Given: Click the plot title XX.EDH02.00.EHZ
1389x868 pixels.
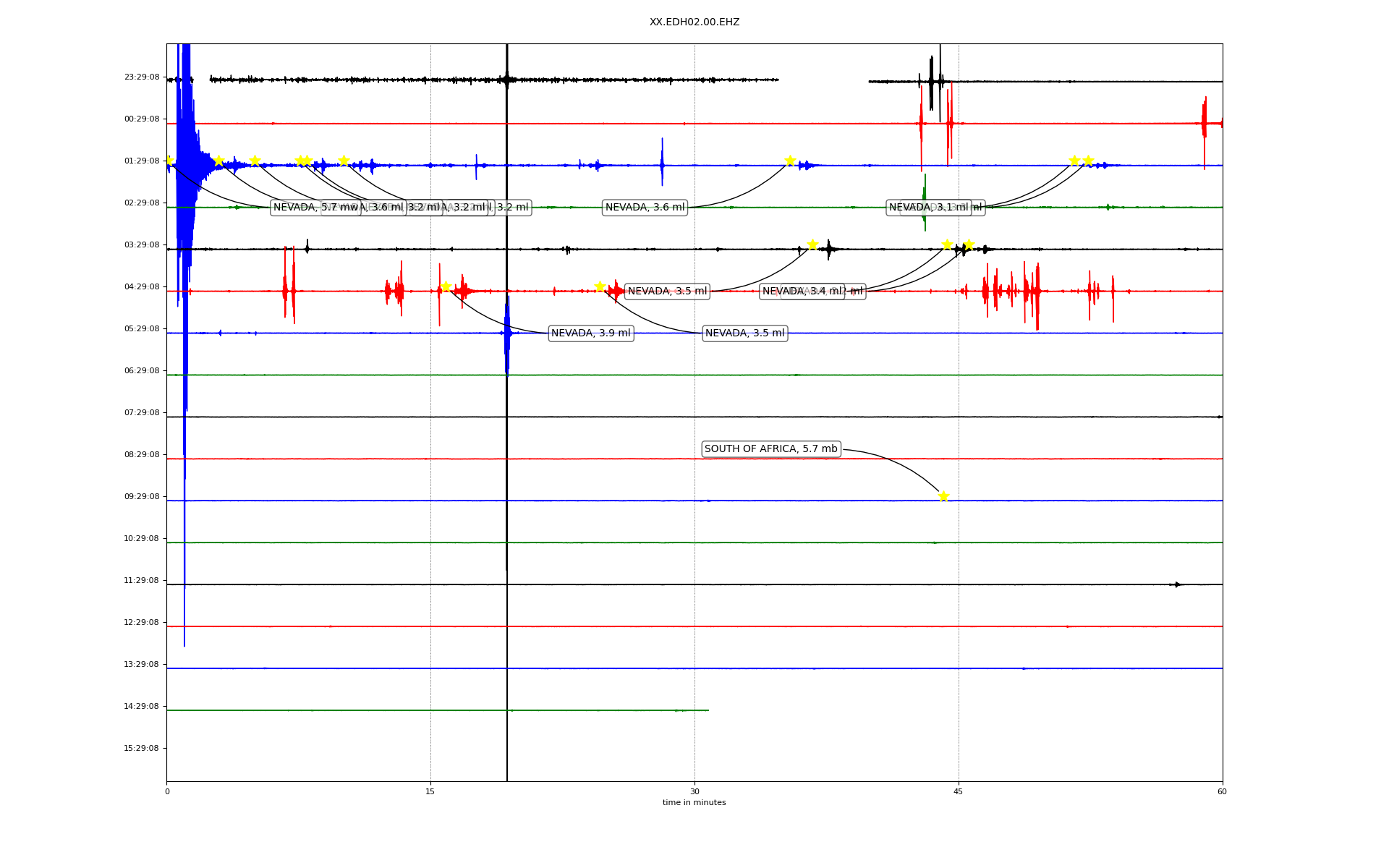Looking at the screenshot, I should click(694, 22).
